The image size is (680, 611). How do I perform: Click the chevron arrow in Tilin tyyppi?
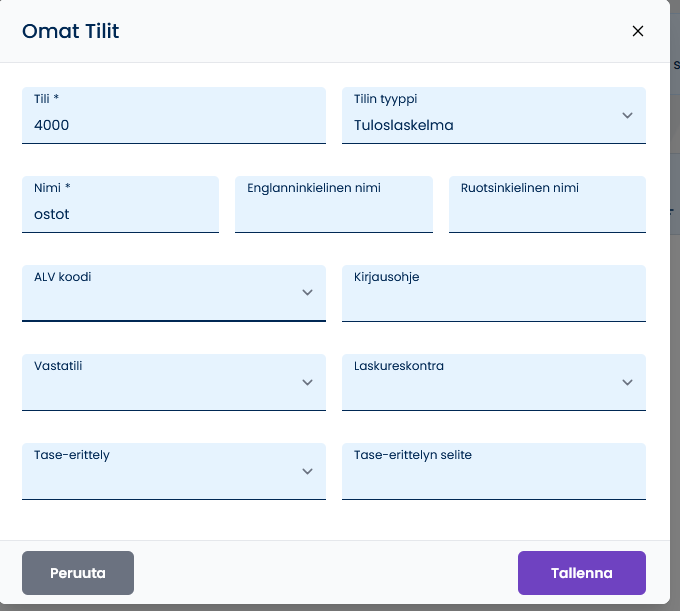(627, 115)
